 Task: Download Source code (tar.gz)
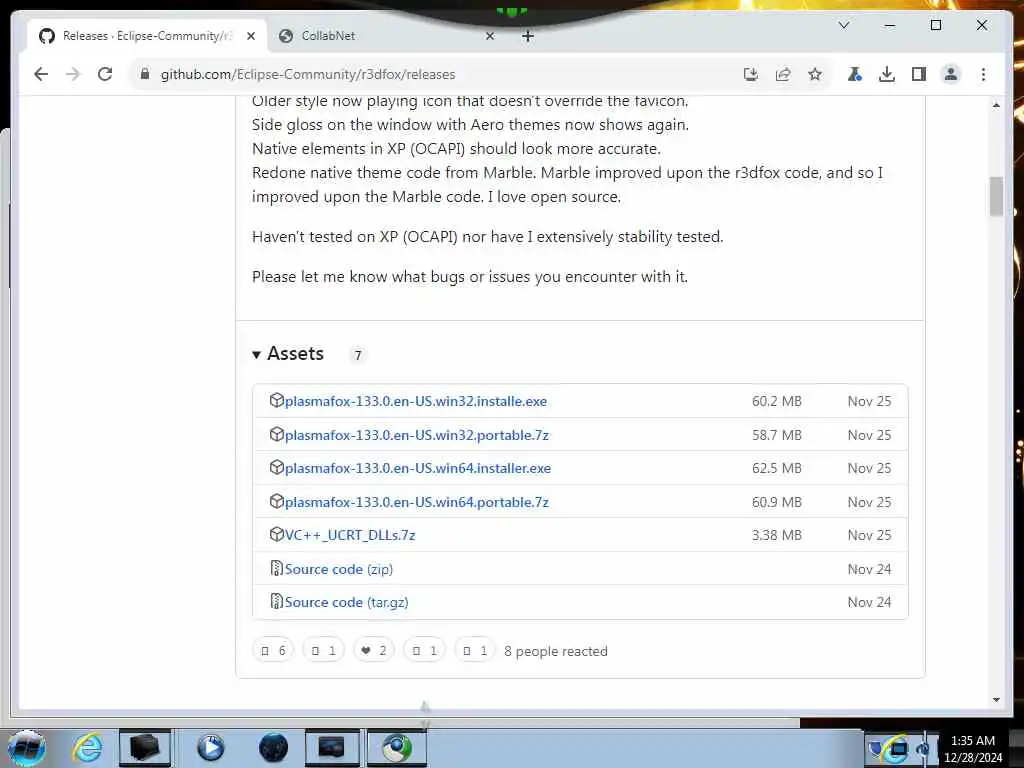click(347, 602)
